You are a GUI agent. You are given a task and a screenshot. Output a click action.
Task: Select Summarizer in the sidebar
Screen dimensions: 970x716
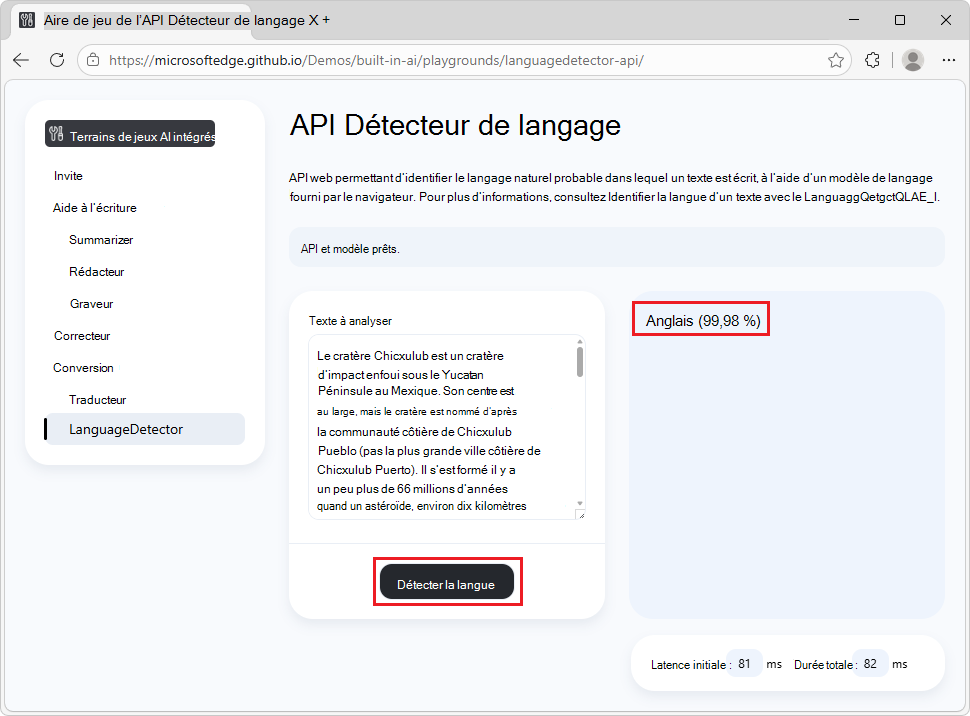coord(101,240)
